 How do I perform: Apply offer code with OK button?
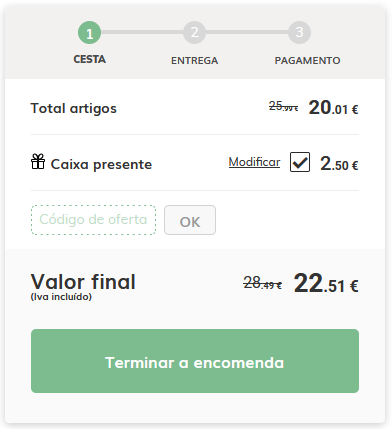tap(190, 220)
